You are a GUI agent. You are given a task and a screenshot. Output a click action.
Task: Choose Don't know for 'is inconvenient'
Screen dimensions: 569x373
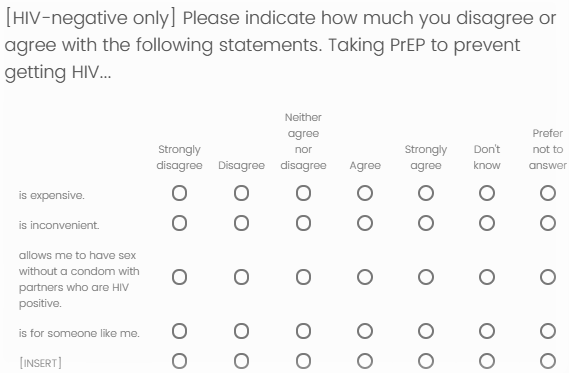[487, 223]
